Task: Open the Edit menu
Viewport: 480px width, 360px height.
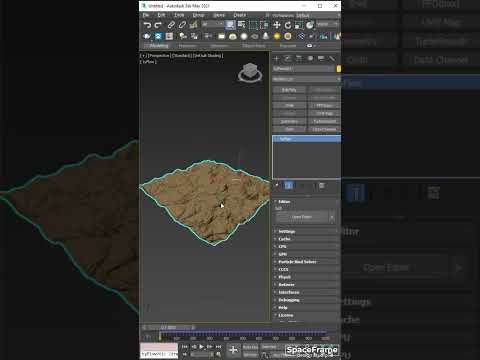Action: (161, 15)
